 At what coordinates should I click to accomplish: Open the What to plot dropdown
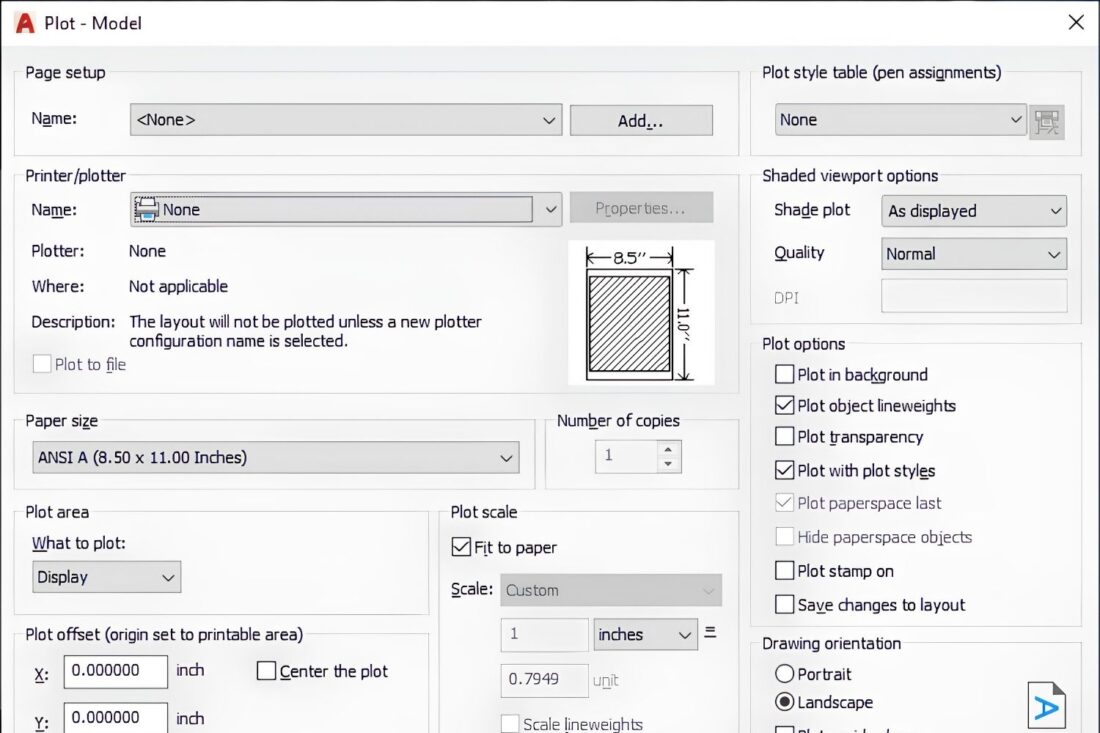click(107, 577)
